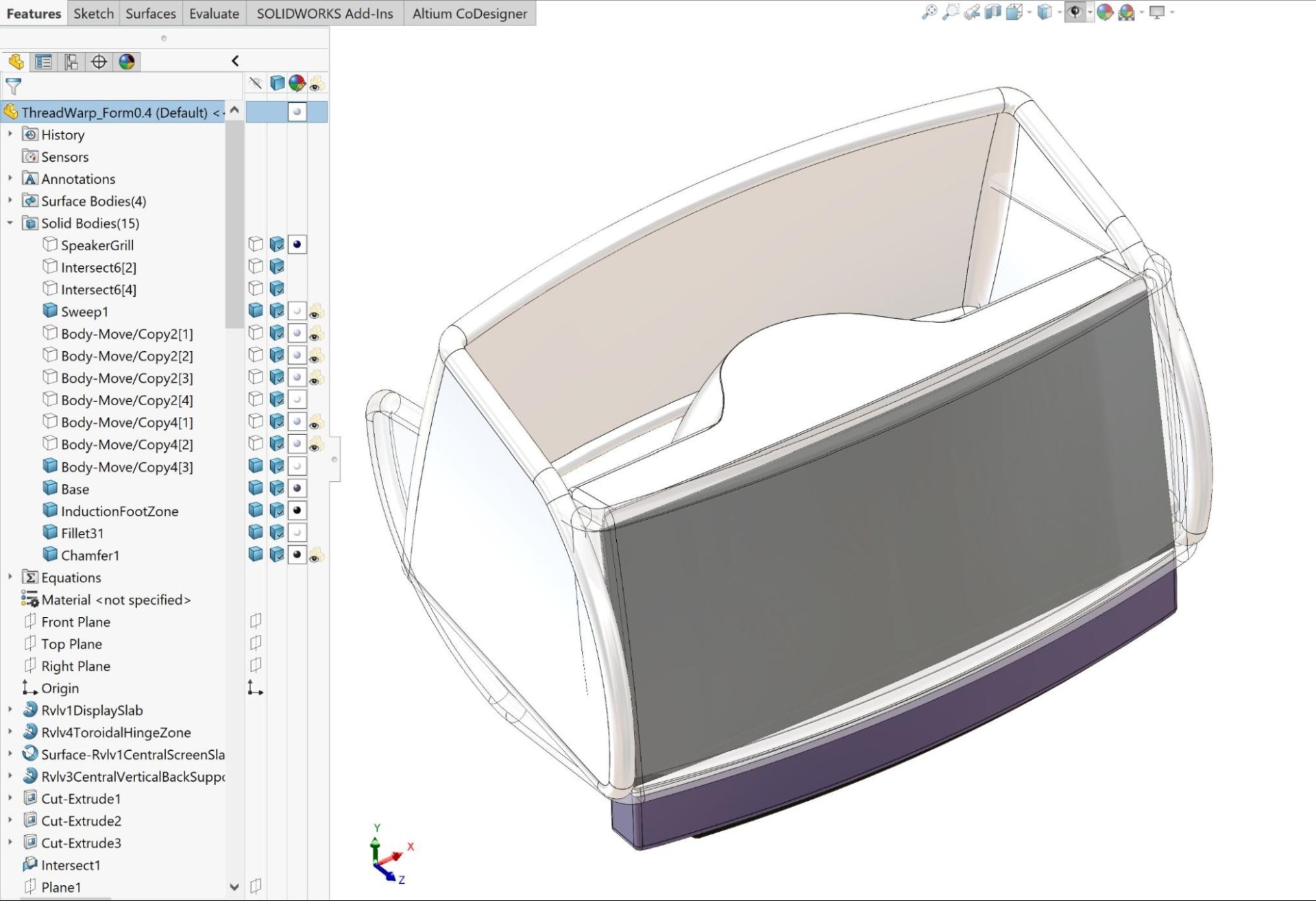
Task: Select the Base solid body
Action: [75, 489]
